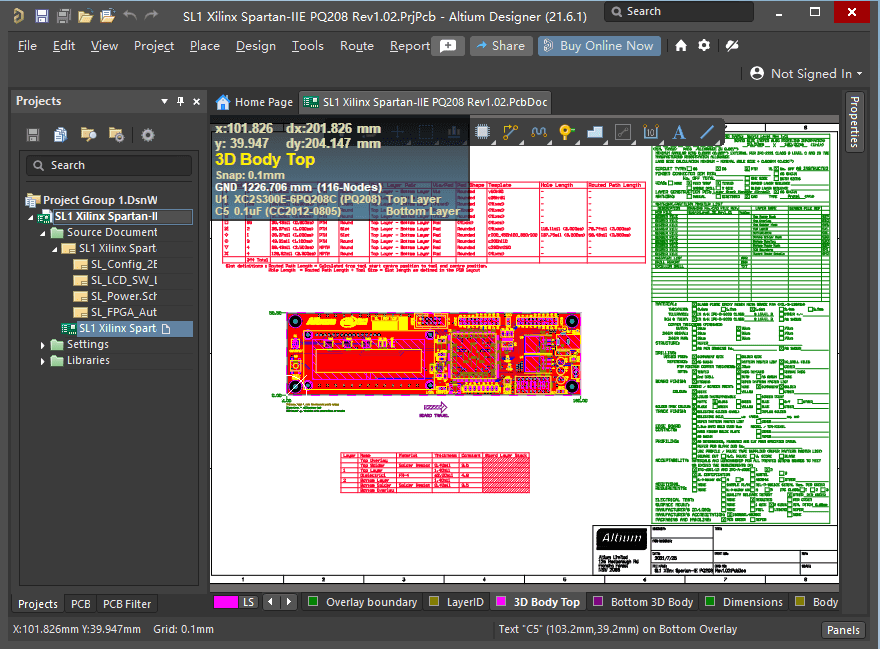Switch to the Home Page tab

[x=255, y=102]
